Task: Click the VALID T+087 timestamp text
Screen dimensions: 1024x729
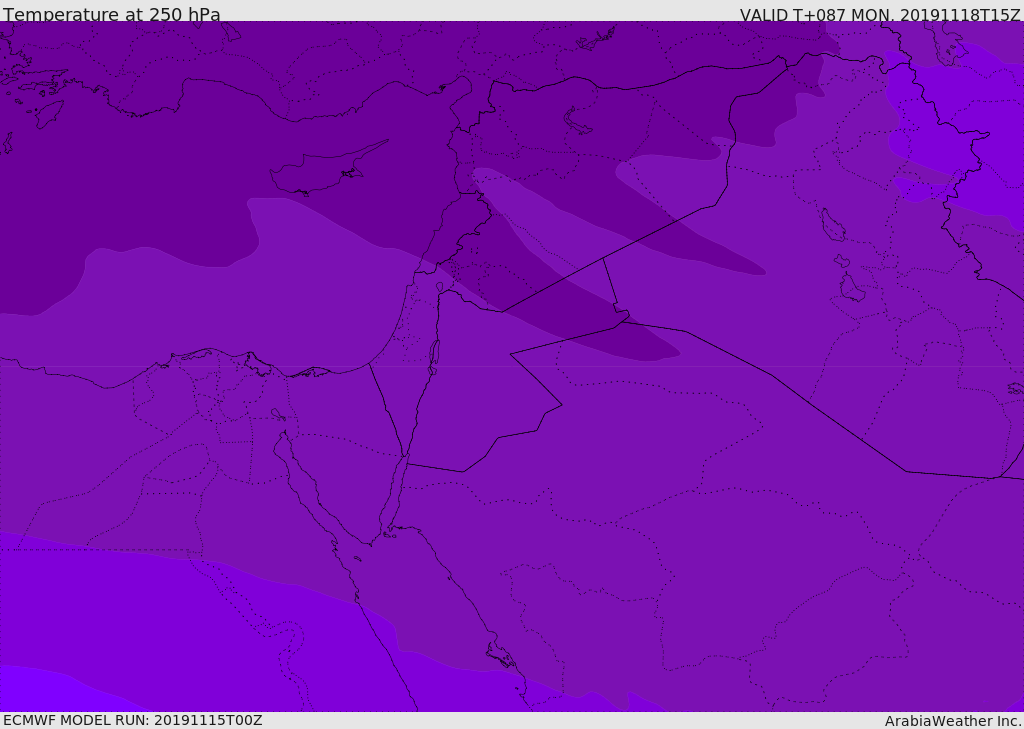Action: 879,15
